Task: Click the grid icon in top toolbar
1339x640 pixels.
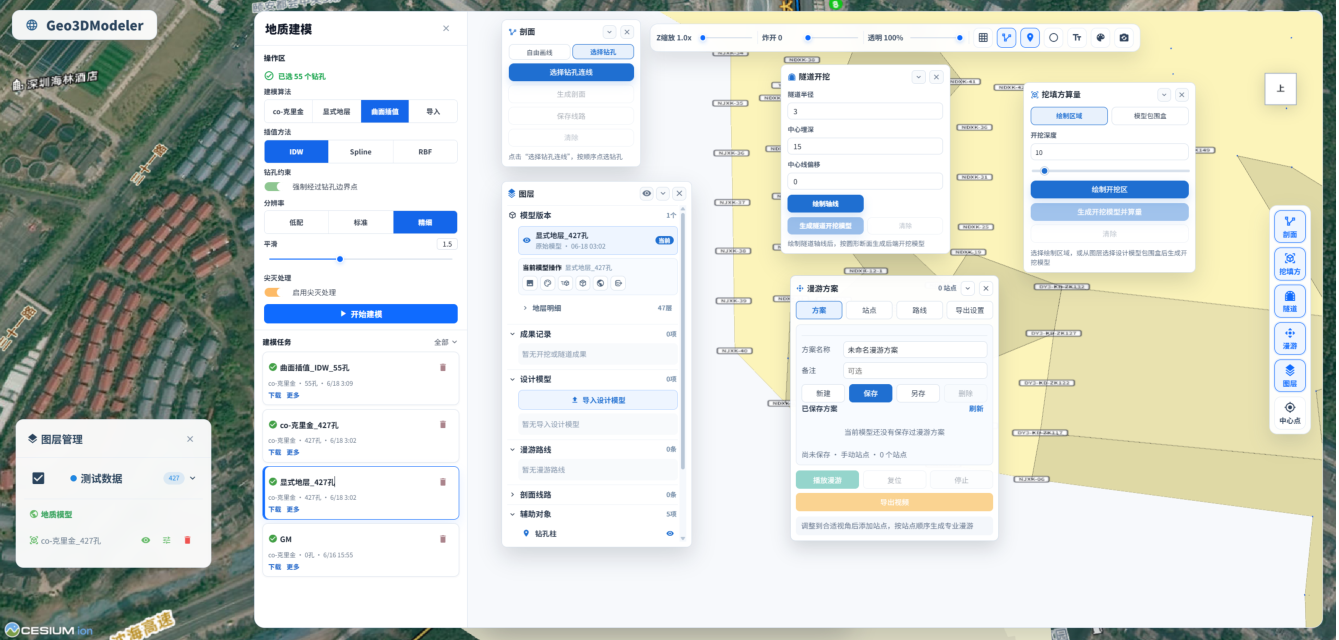Action: pyautogui.click(x=983, y=38)
